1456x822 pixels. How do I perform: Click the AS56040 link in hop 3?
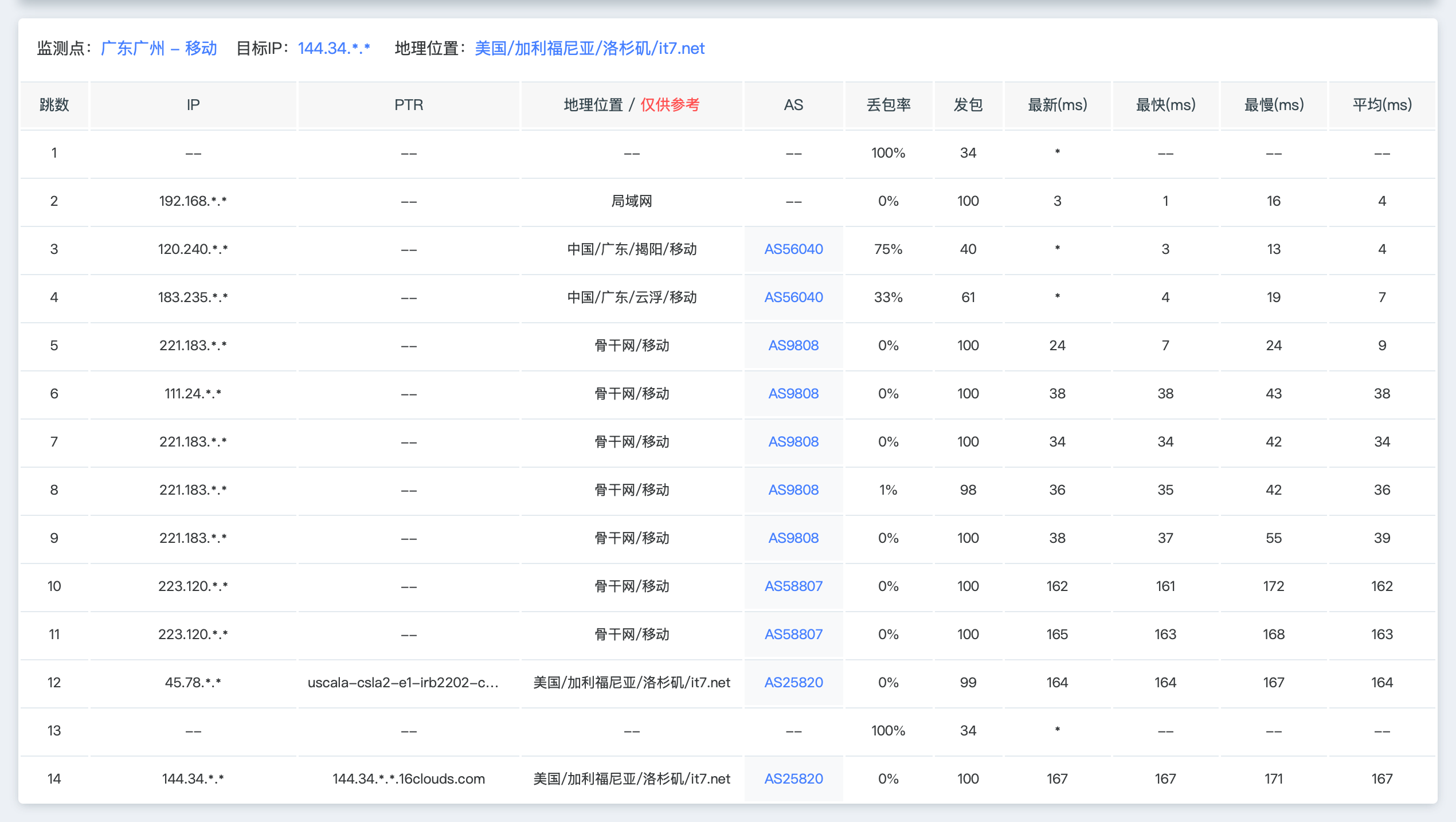[793, 249]
